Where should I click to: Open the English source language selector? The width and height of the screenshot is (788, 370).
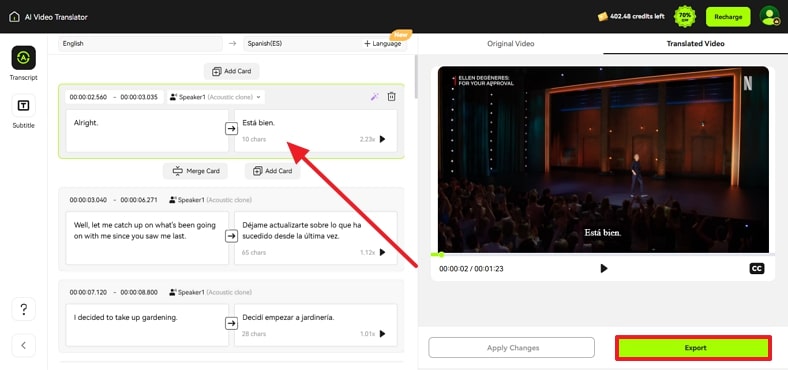pyautogui.click(x=140, y=44)
